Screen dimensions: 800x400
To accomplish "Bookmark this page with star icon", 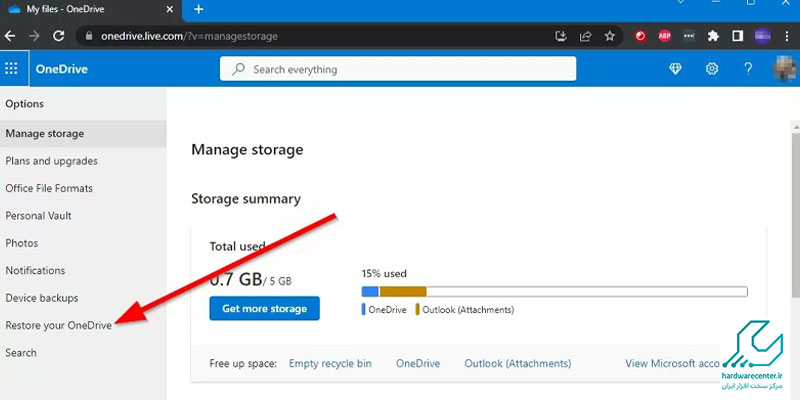I will (x=610, y=36).
